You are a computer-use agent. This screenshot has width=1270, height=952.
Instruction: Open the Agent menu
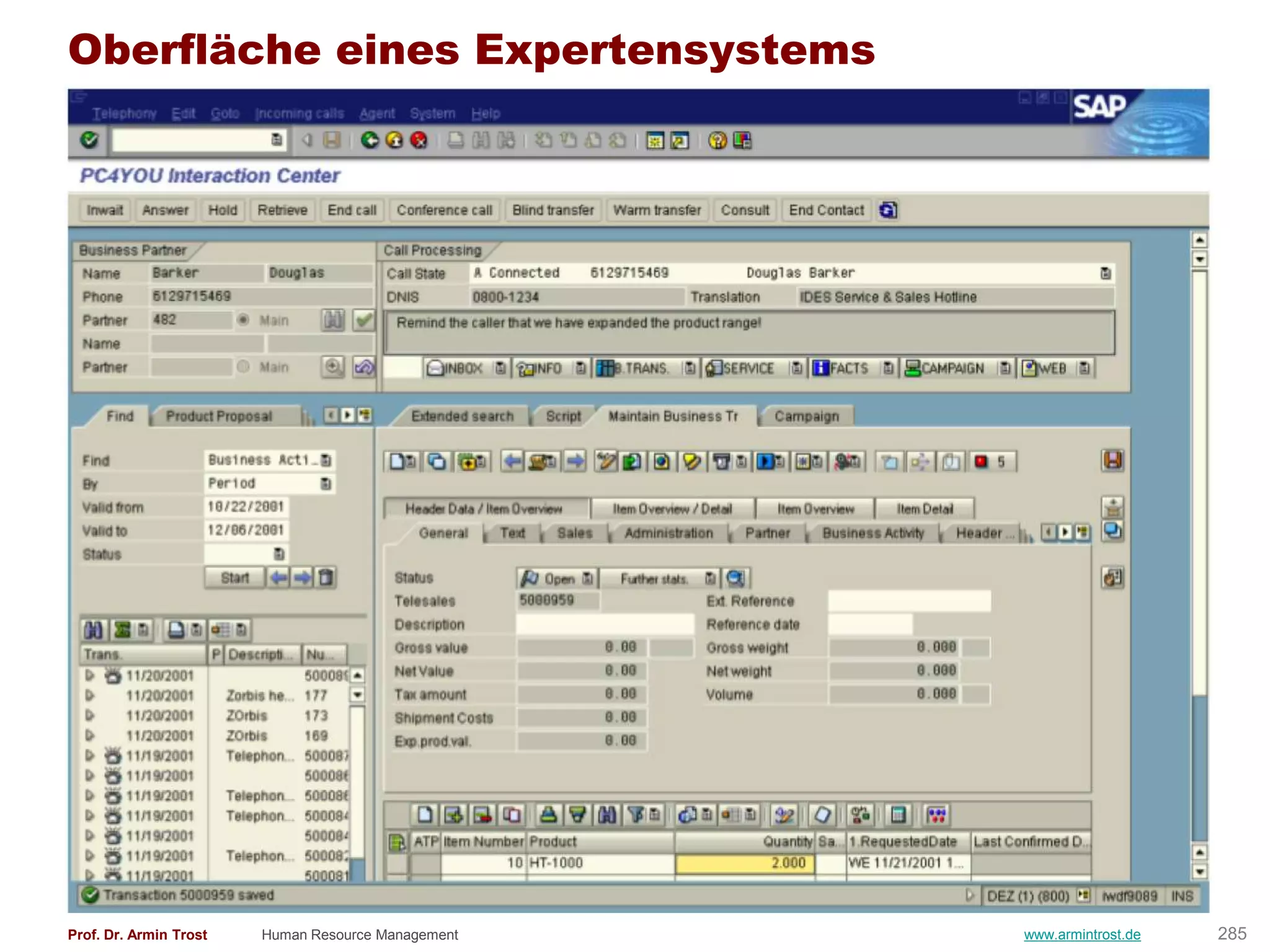(x=377, y=113)
